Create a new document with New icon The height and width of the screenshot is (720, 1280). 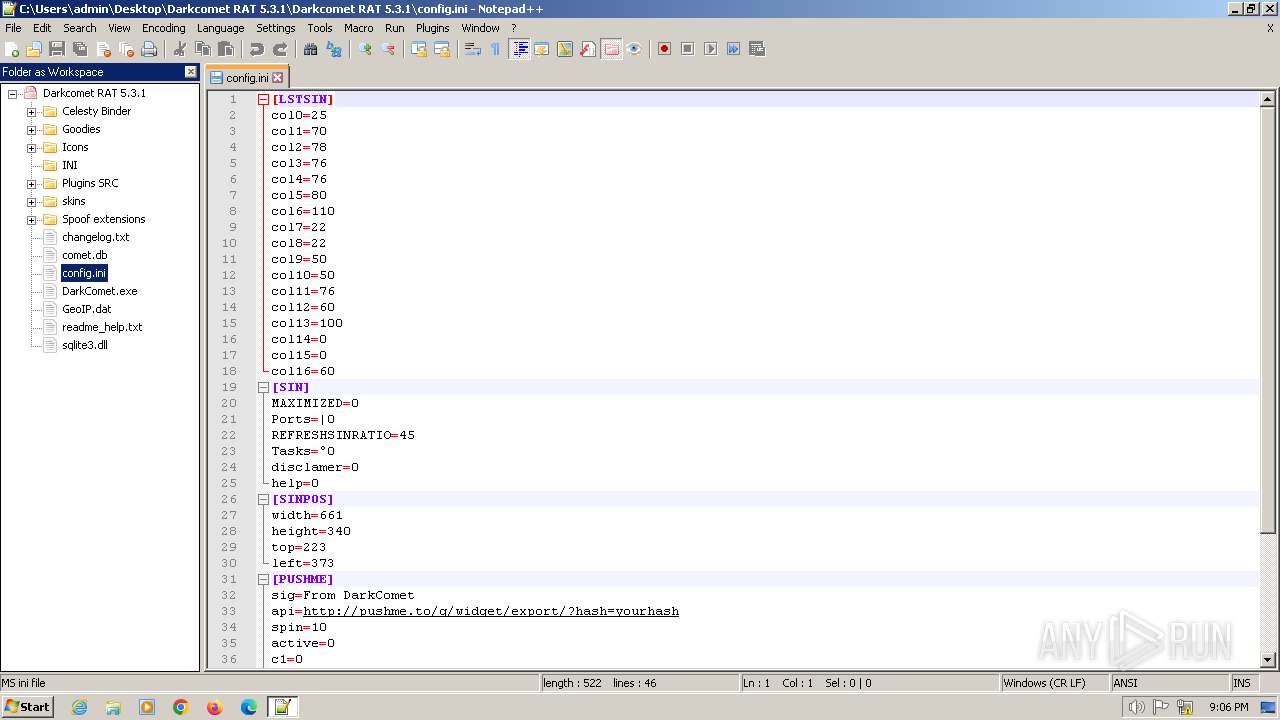click(12, 49)
